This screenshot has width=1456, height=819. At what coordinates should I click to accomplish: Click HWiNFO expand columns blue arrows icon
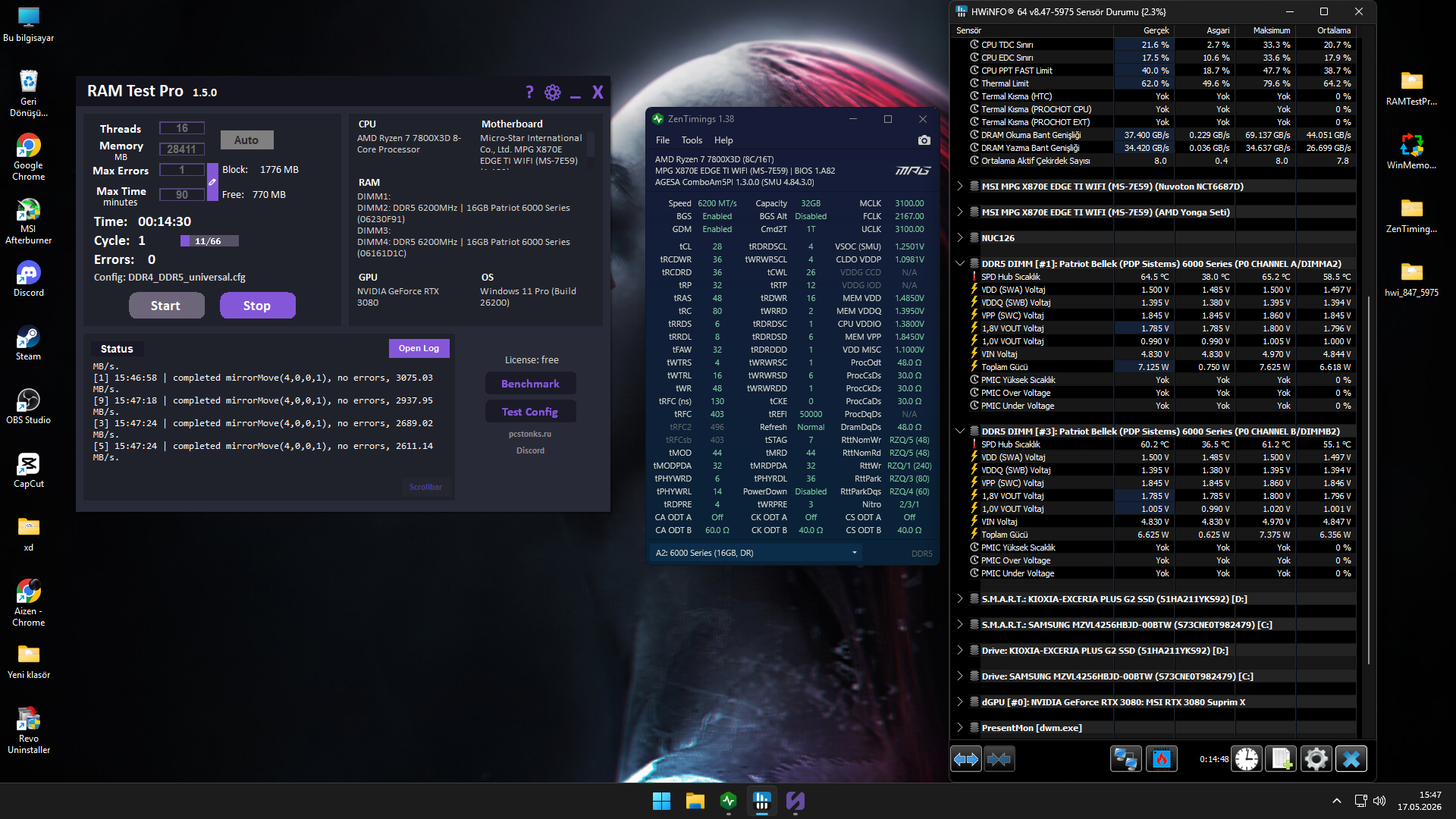tap(966, 759)
